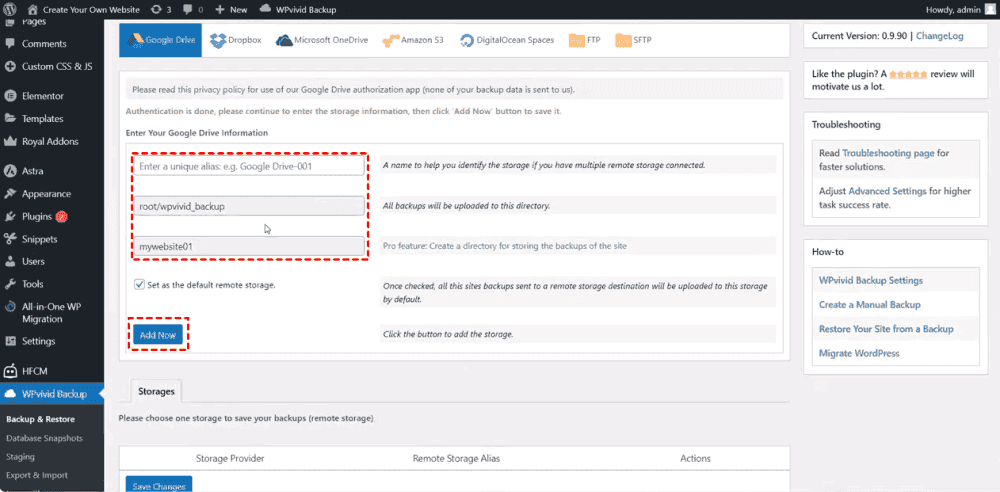Open Comments in the sidebar
This screenshot has height=492, width=1000.
click(x=44, y=44)
